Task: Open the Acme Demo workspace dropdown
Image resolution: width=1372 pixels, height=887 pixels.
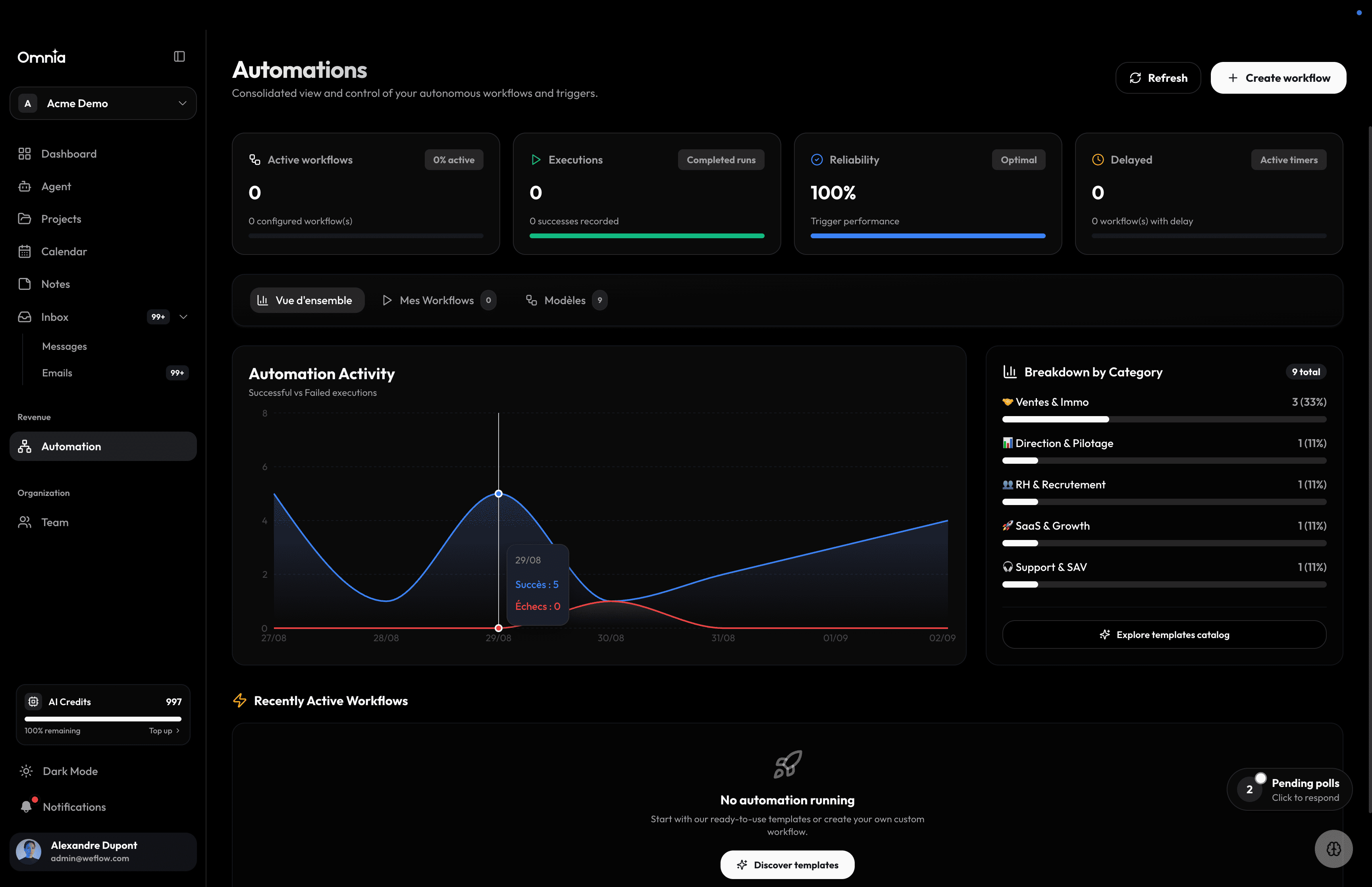Action: pos(103,103)
